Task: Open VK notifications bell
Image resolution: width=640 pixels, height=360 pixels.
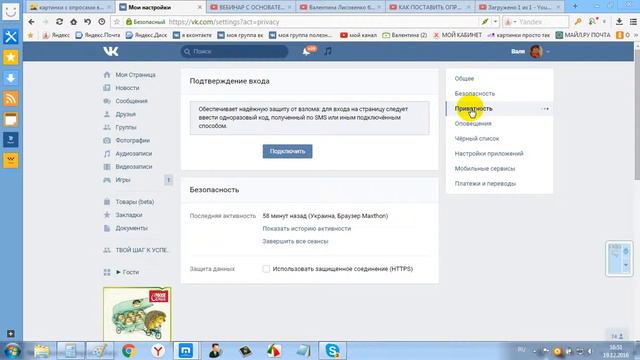Action: click(x=307, y=51)
